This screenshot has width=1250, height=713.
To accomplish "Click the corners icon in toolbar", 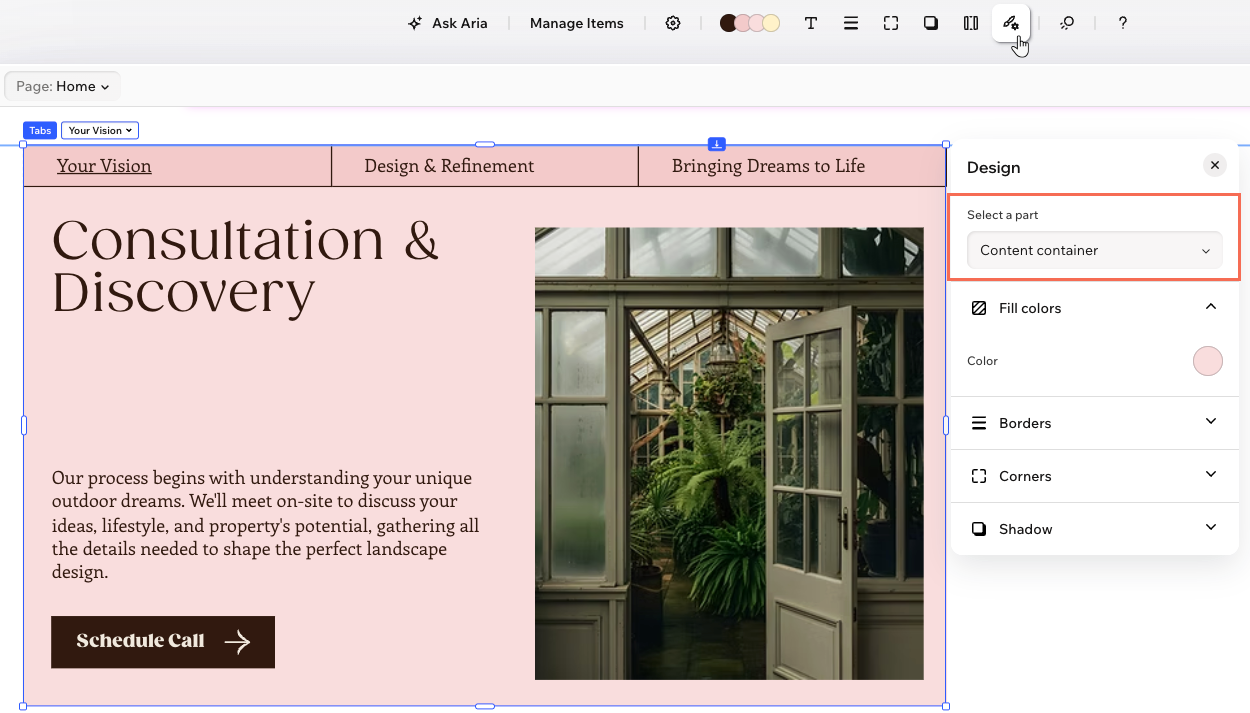I will pos(891,23).
